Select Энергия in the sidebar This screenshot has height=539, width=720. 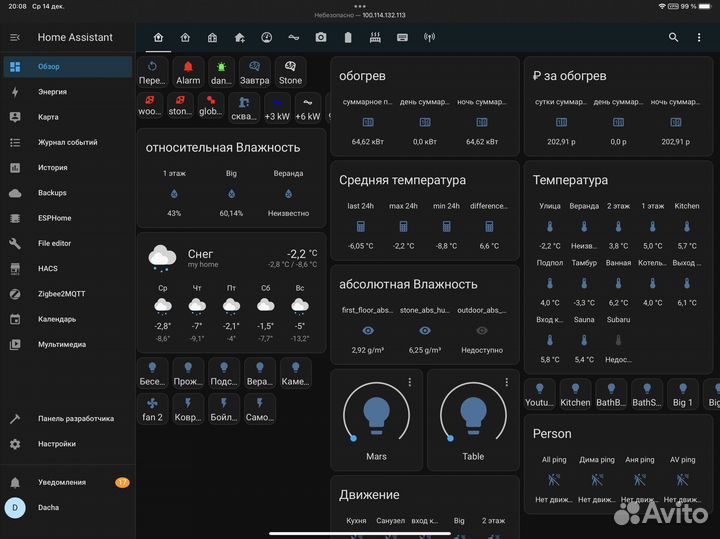coord(53,92)
